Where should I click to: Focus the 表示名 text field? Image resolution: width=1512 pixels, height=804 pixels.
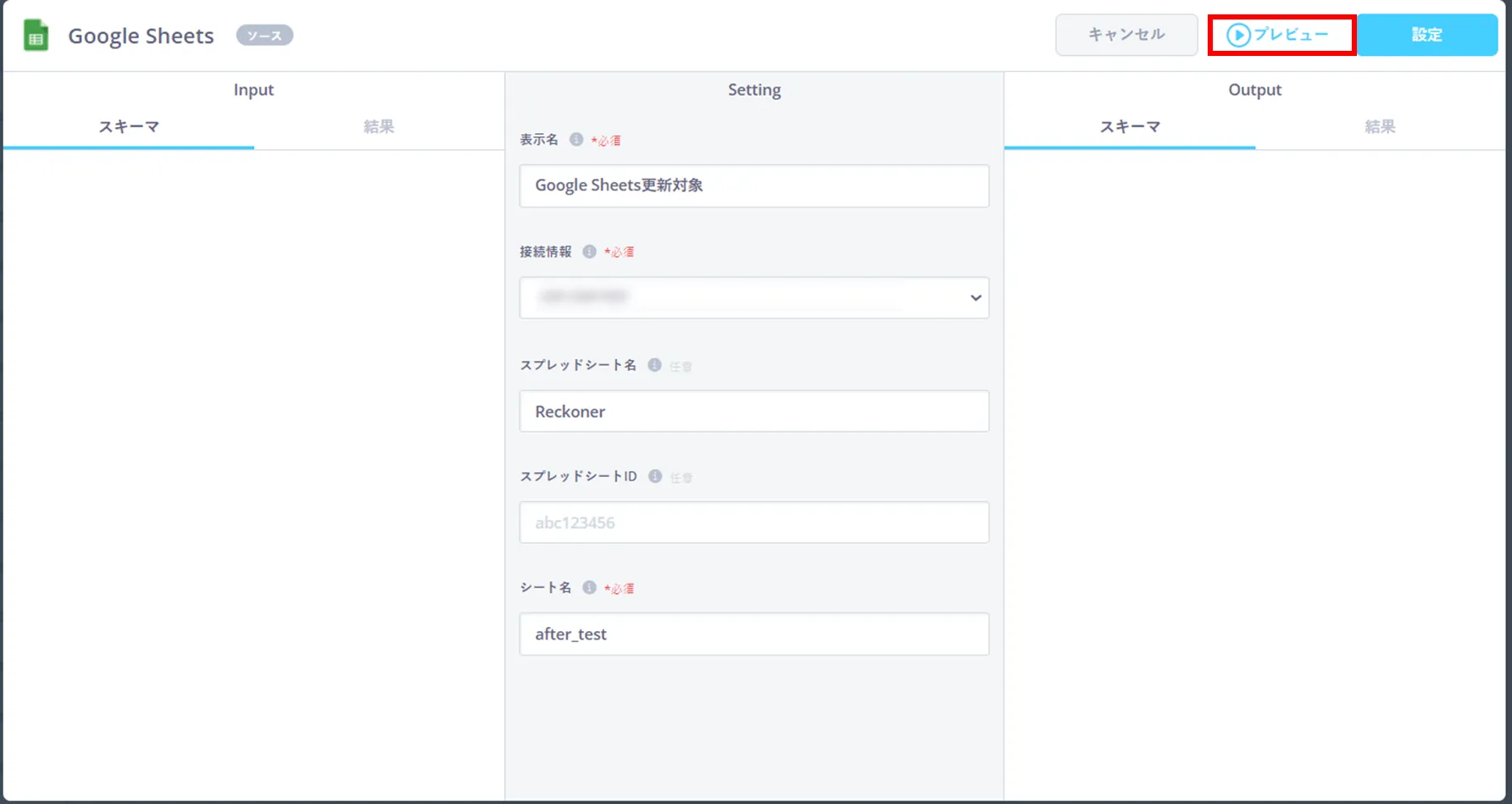pyautogui.click(x=753, y=186)
